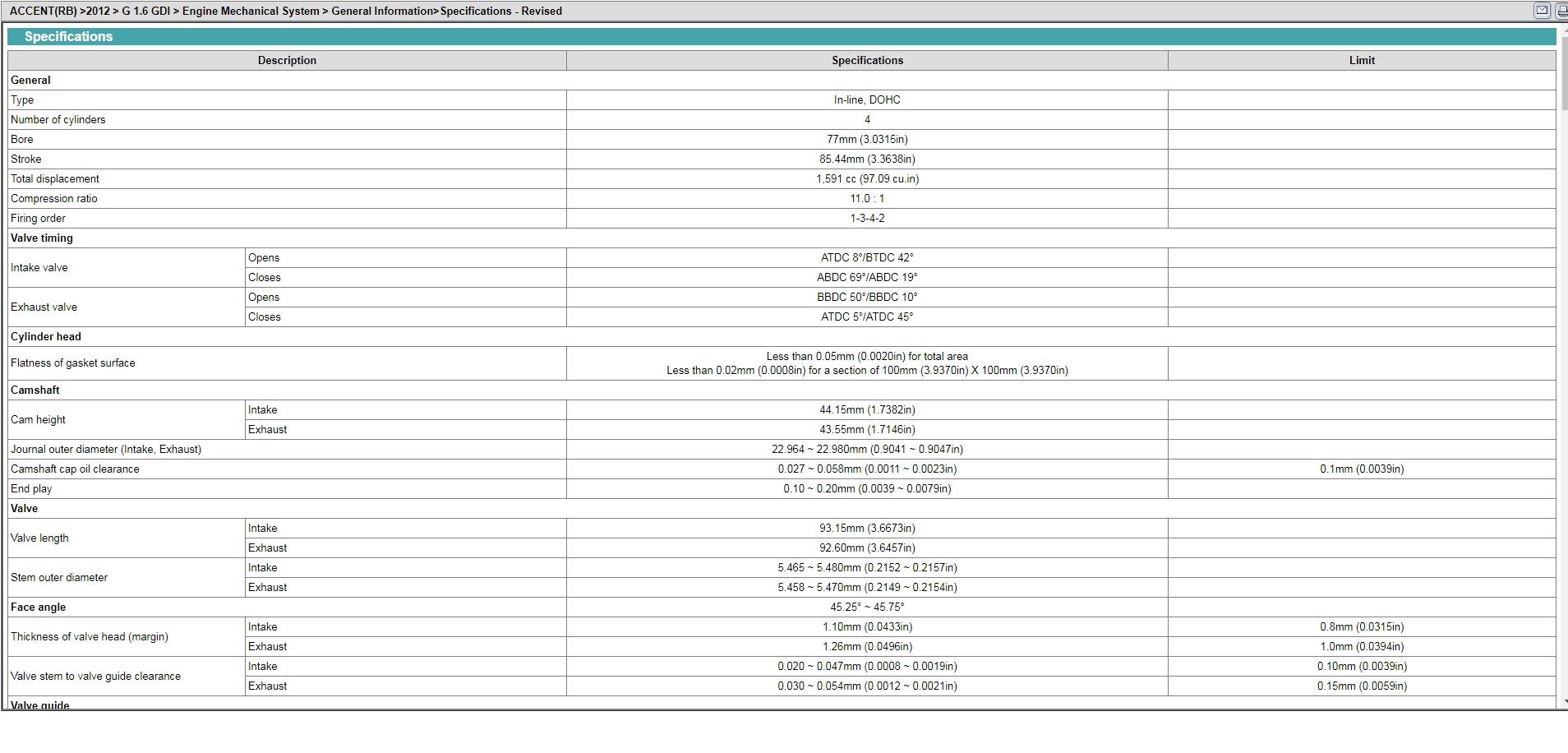The width and height of the screenshot is (1568, 753).
Task: Click the '5.458 ~ 5.470mm' stem value
Action: (867, 587)
